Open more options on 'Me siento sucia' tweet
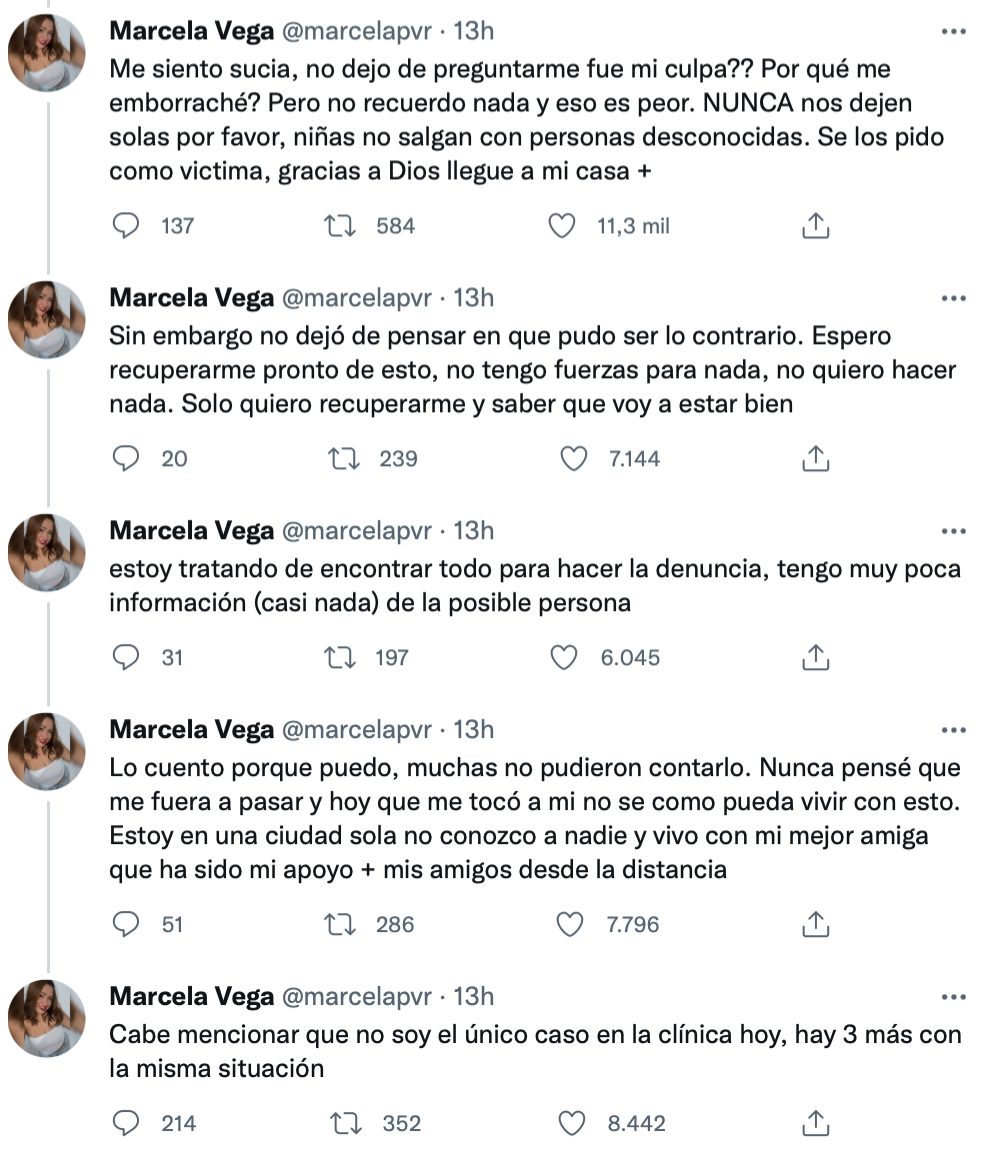 click(x=954, y=32)
